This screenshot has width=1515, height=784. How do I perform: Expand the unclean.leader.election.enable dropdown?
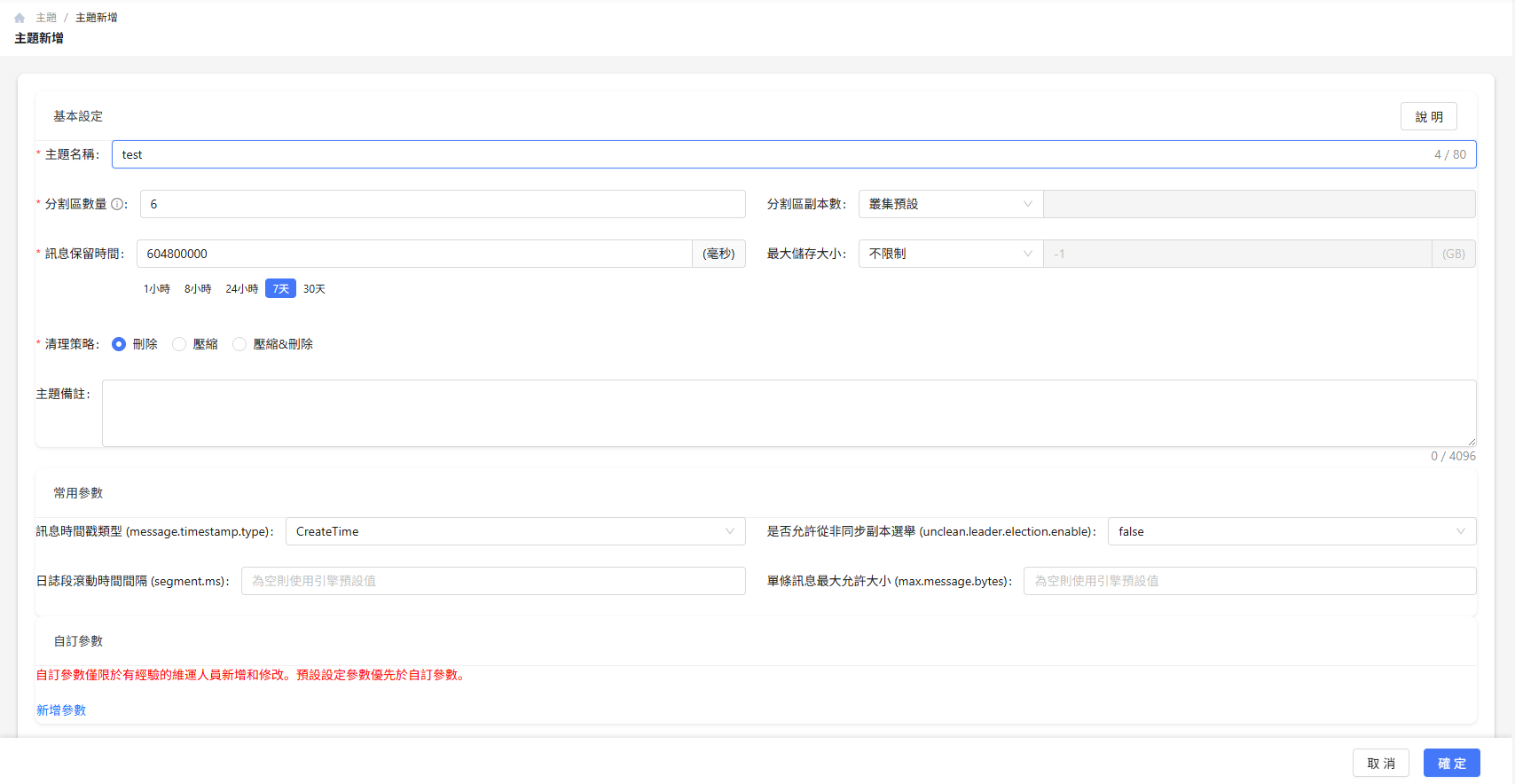point(1292,531)
